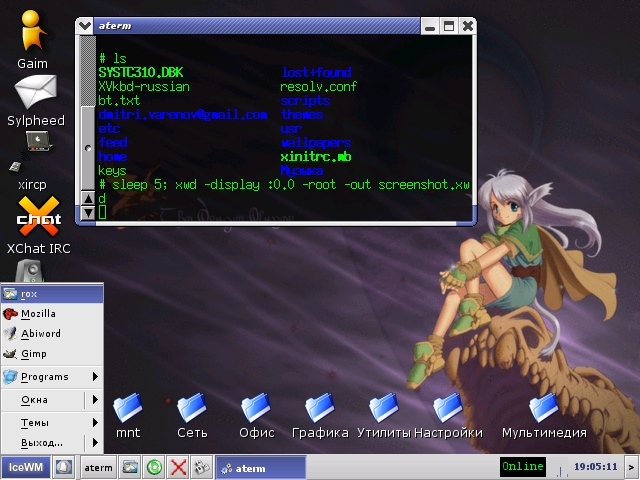Image resolution: width=640 pixels, height=480 pixels.
Task: Click scripts in the terminal listing
Action: [x=305, y=100]
